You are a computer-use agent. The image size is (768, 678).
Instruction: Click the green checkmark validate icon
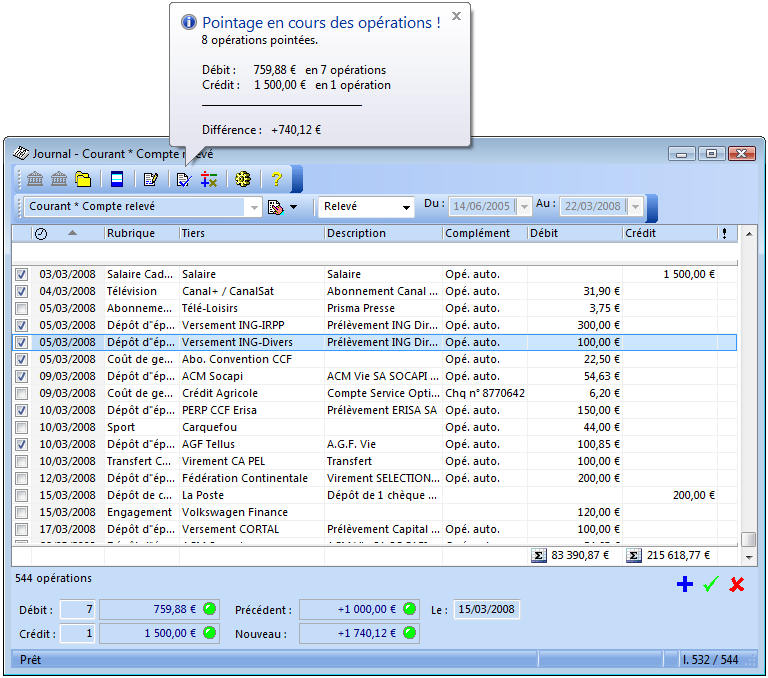(711, 584)
